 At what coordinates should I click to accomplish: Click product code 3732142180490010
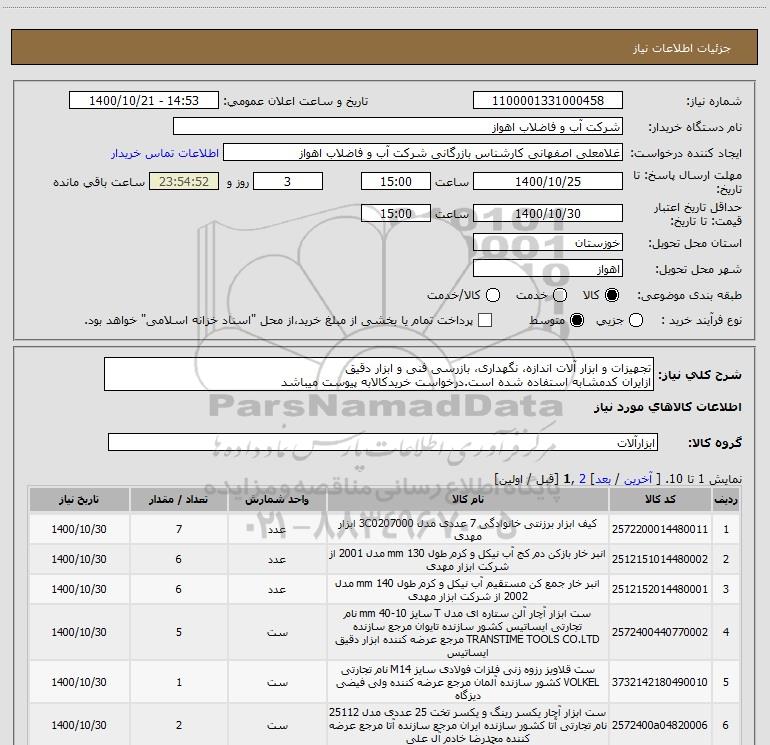pos(660,682)
